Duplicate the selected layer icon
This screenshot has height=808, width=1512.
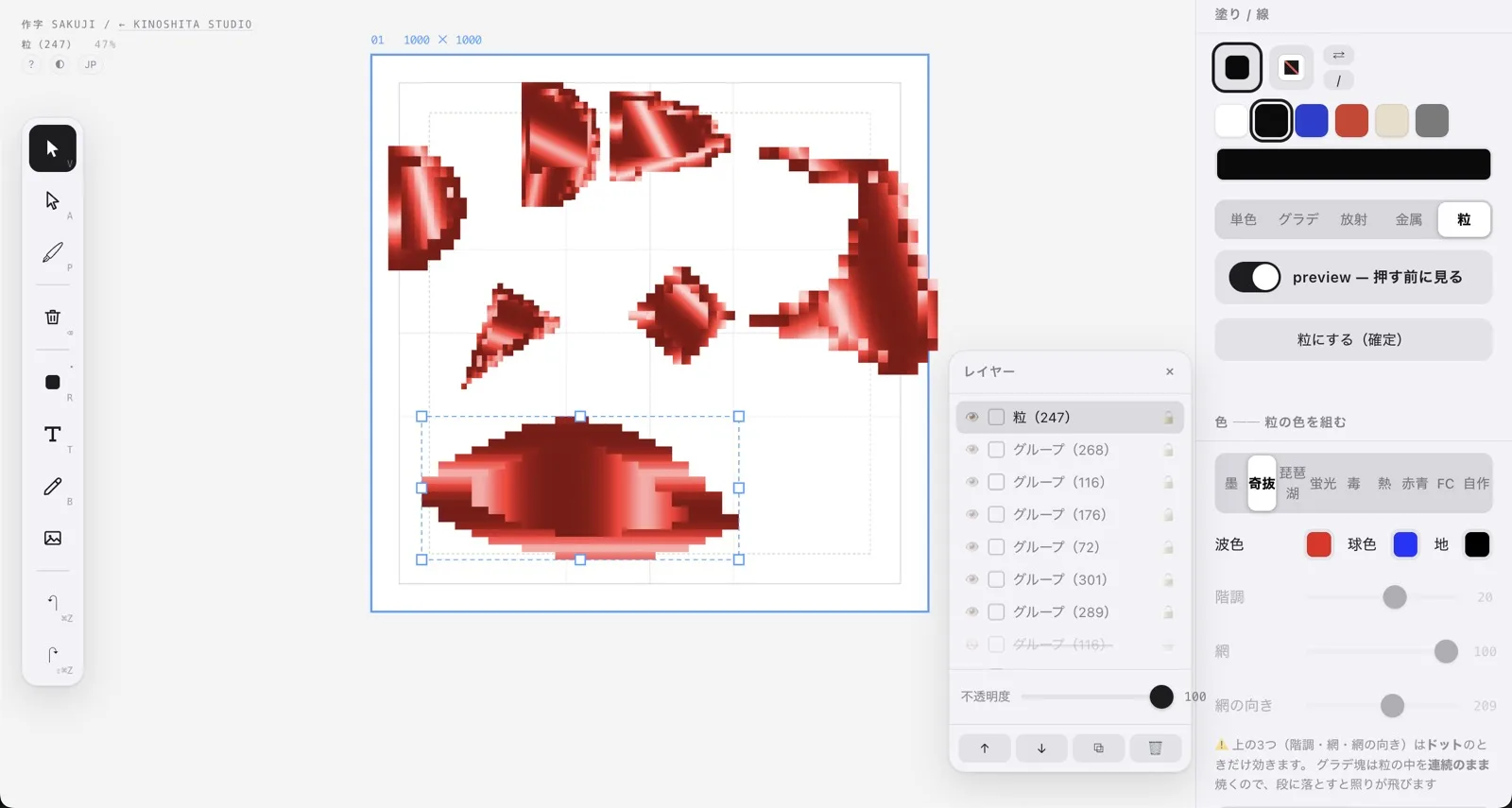pos(1098,748)
